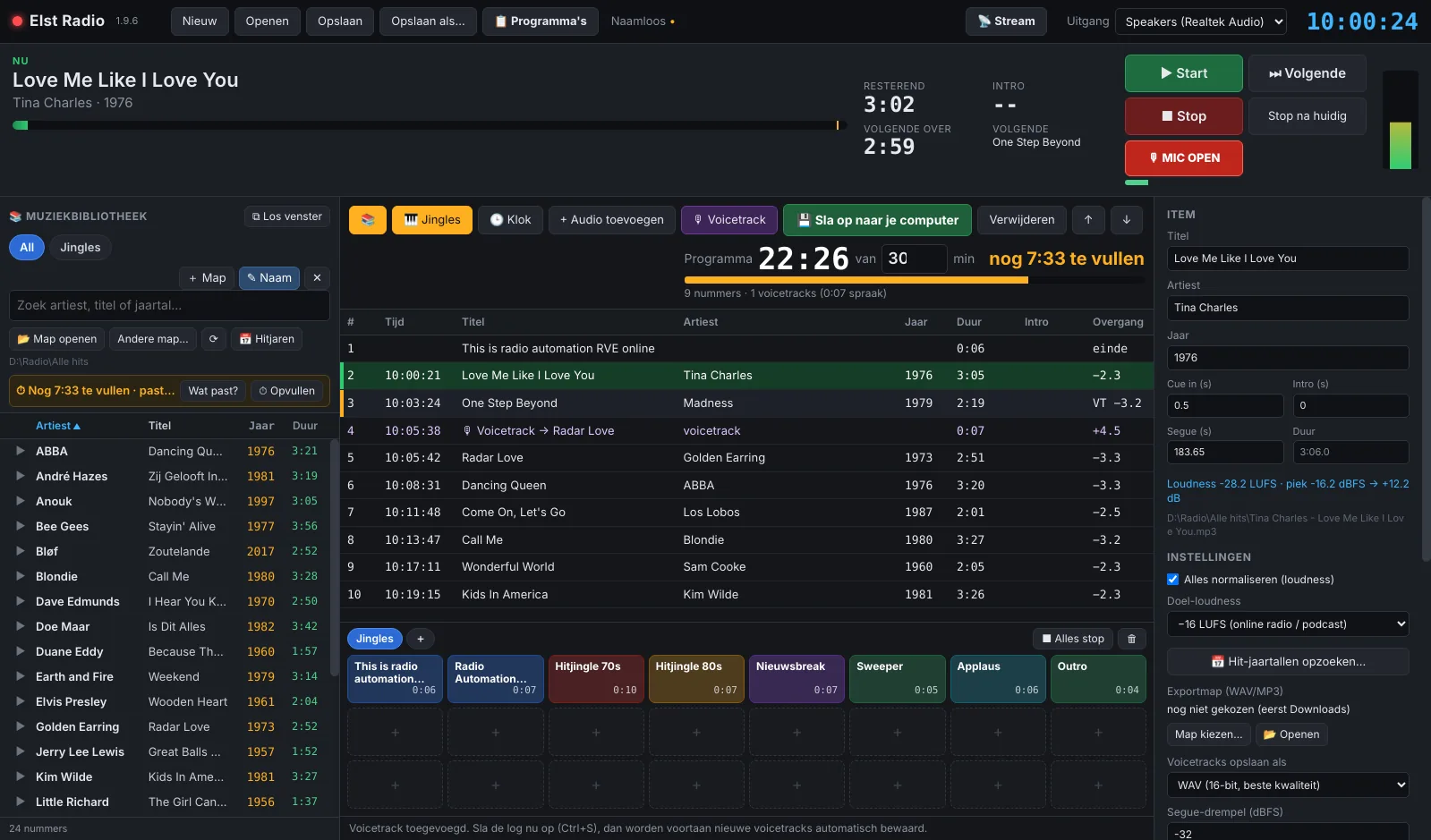Open the Programma's menu
Image resolution: width=1431 pixels, height=840 pixels.
point(541,21)
